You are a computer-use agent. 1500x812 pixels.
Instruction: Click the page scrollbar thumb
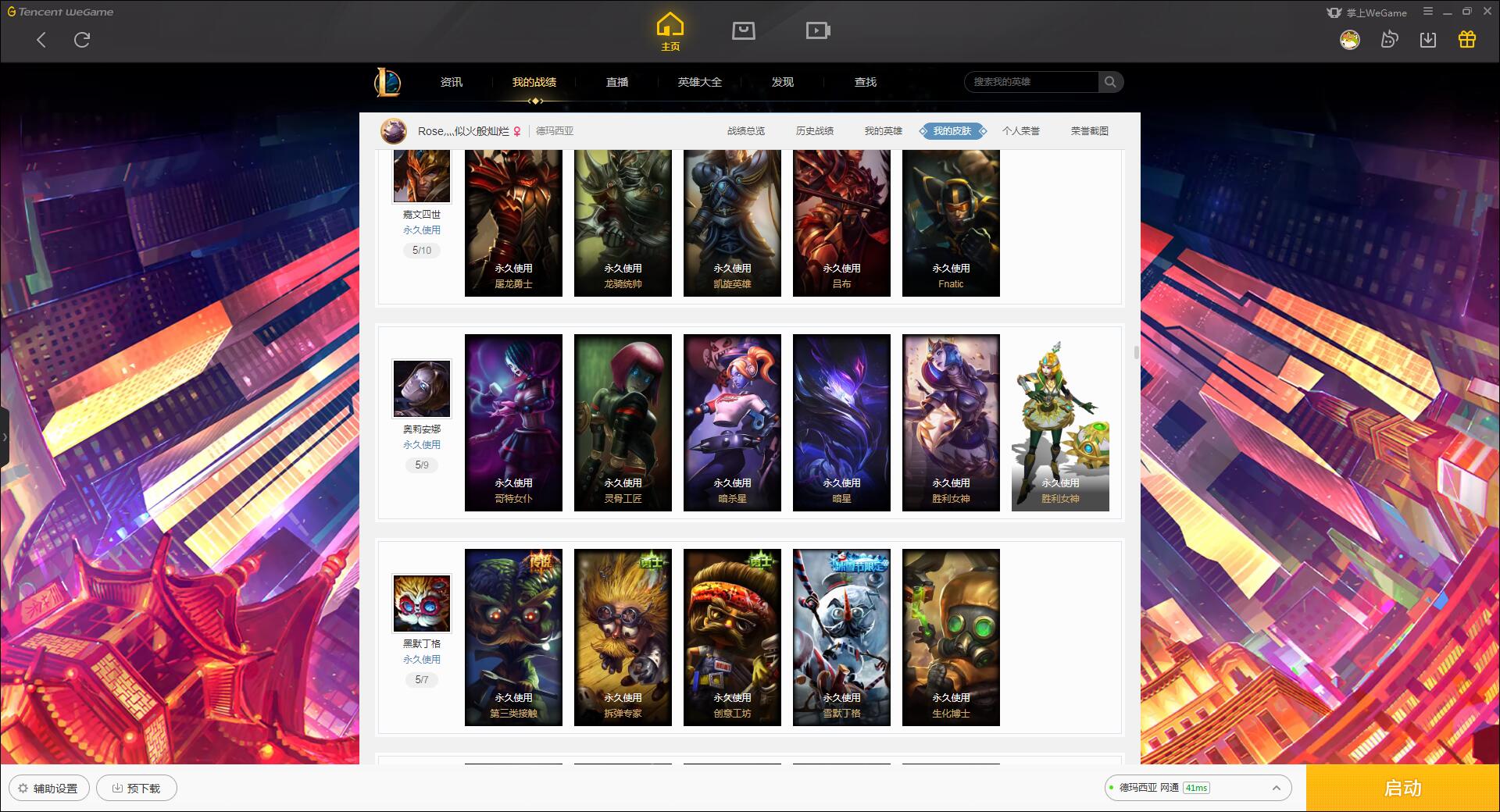(x=1136, y=352)
